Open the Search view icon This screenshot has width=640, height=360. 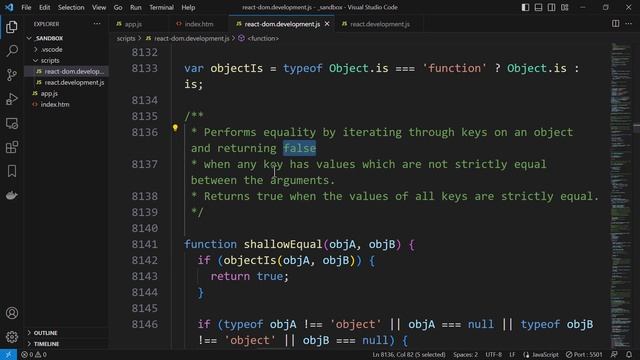pos(12,51)
